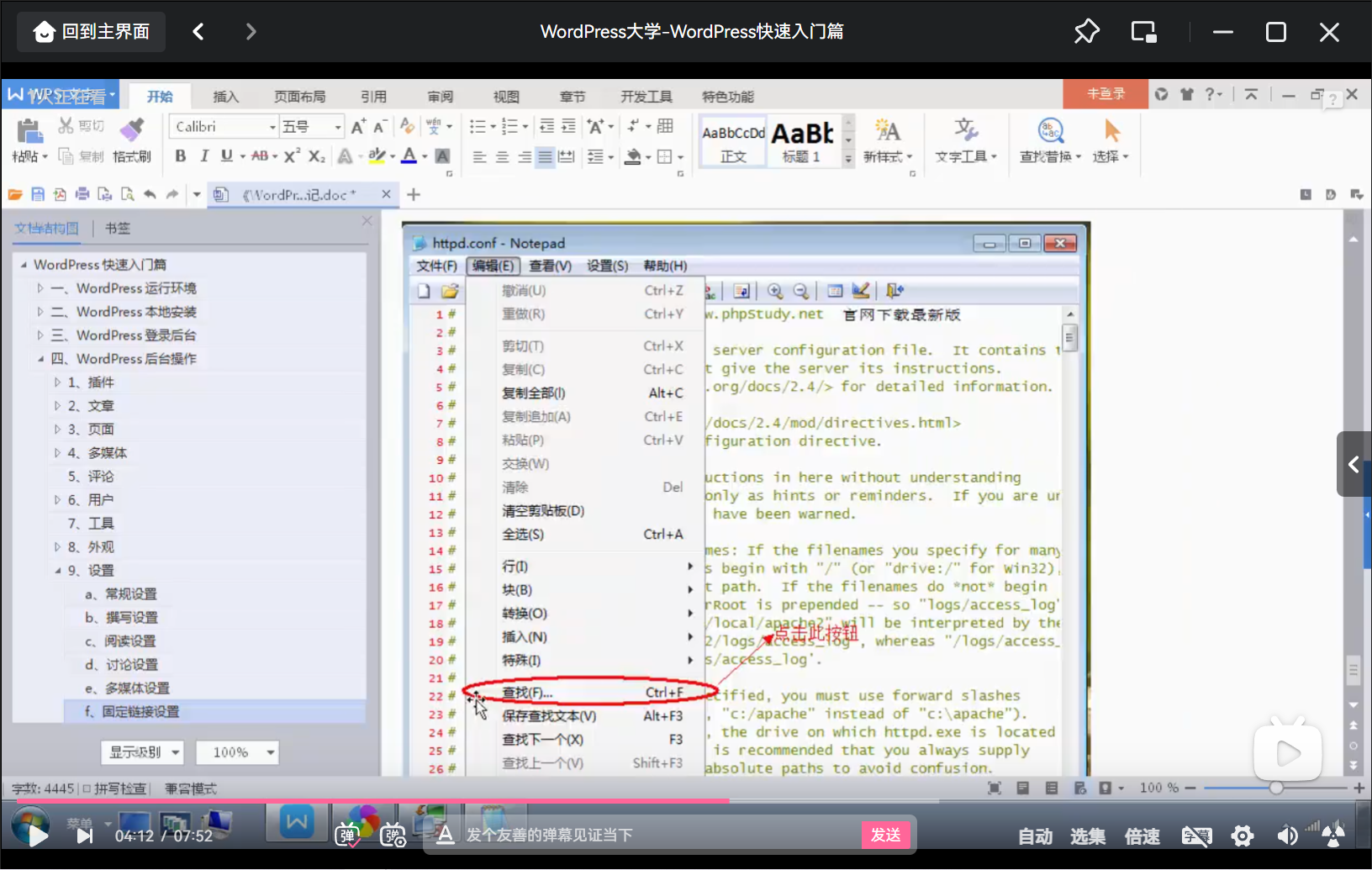The width and height of the screenshot is (1372, 870).
Task: Click the orange 未登录 login button
Action: [x=1106, y=94]
